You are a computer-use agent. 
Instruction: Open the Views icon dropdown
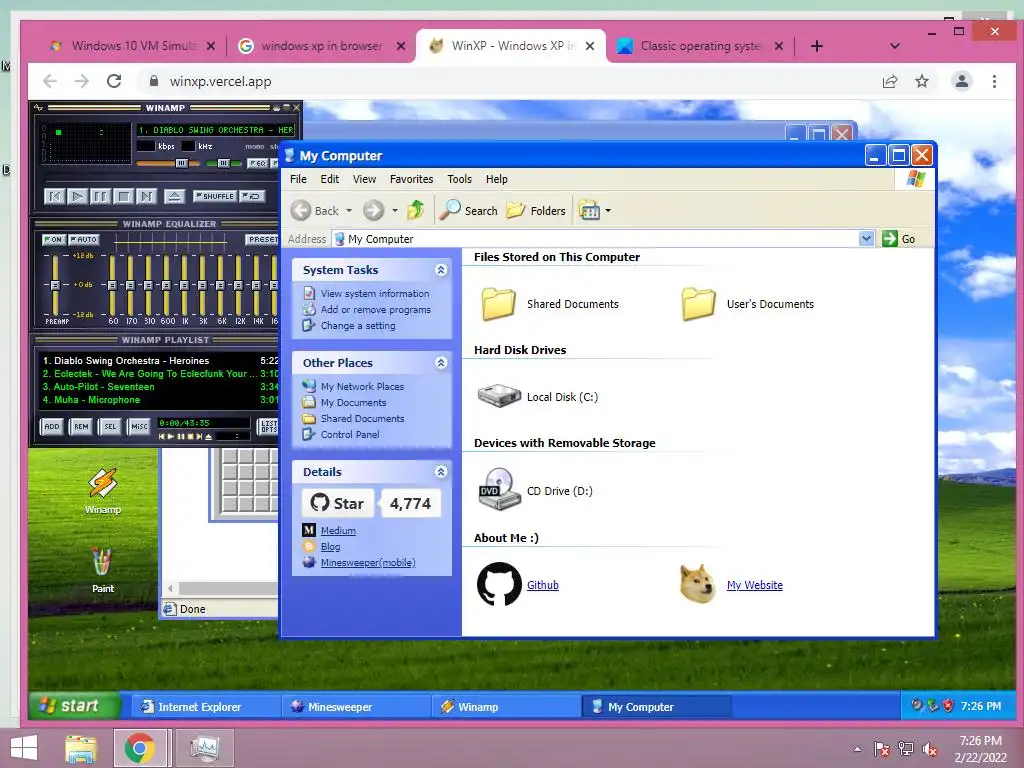(594, 210)
